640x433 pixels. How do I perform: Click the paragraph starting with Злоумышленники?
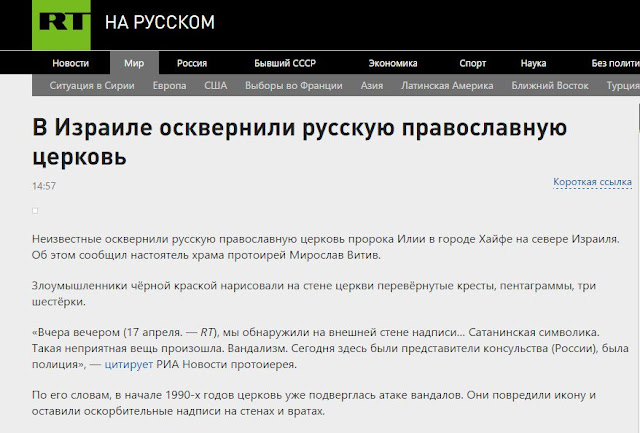pos(314,294)
